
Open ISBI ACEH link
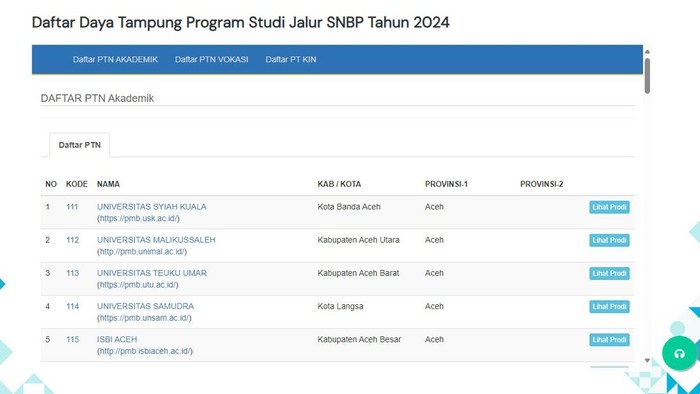point(117,339)
